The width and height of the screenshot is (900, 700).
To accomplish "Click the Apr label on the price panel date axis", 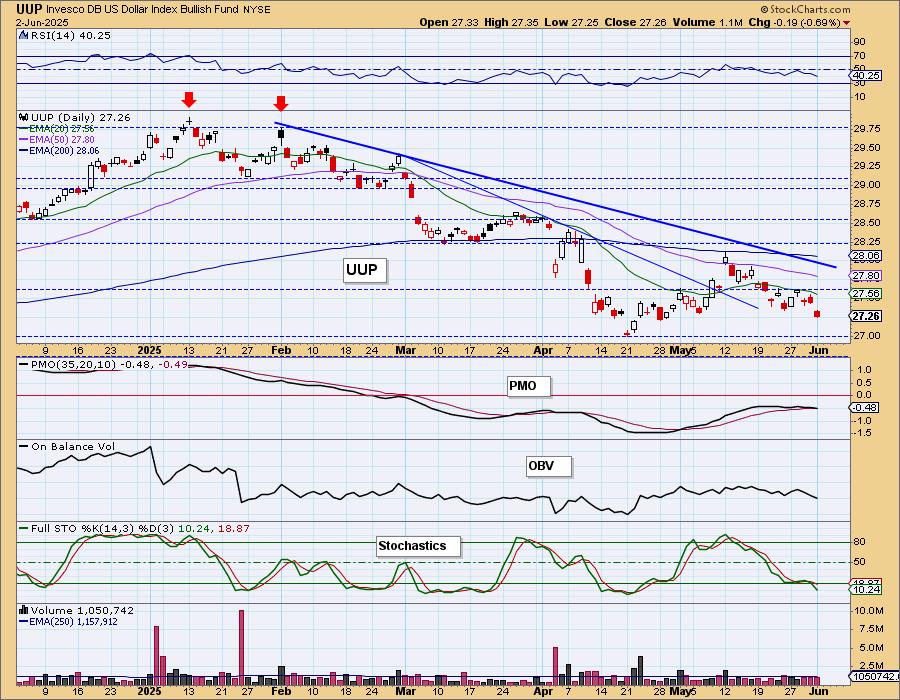I will pos(543,350).
